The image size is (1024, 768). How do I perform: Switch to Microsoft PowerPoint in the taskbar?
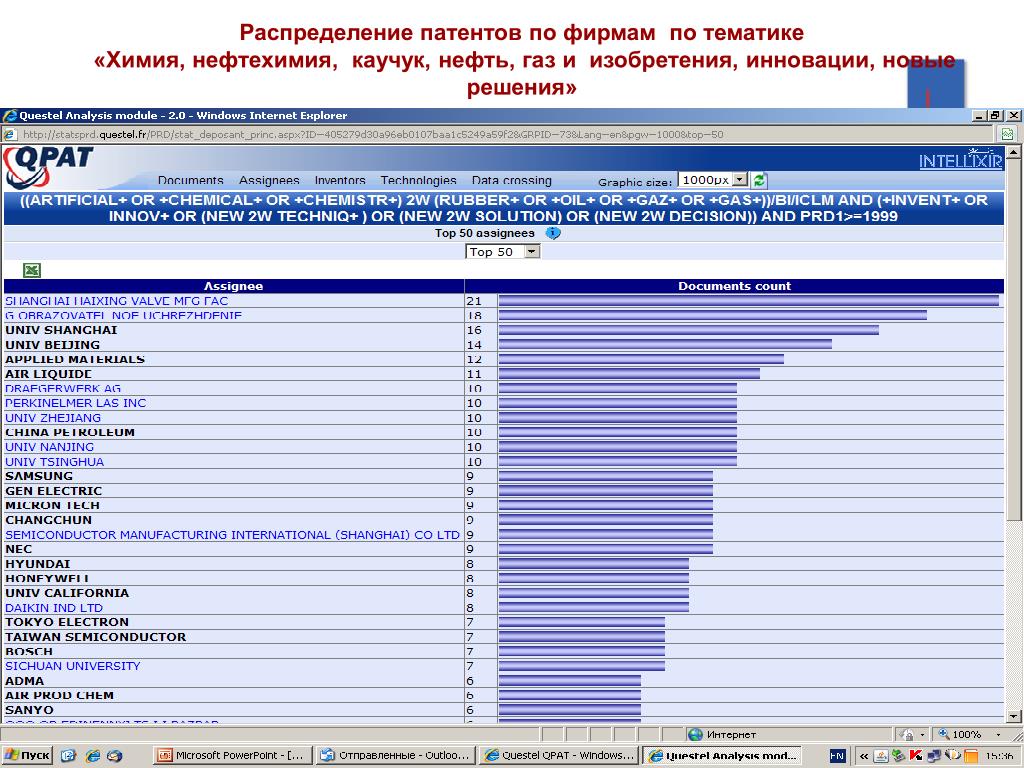[232, 756]
